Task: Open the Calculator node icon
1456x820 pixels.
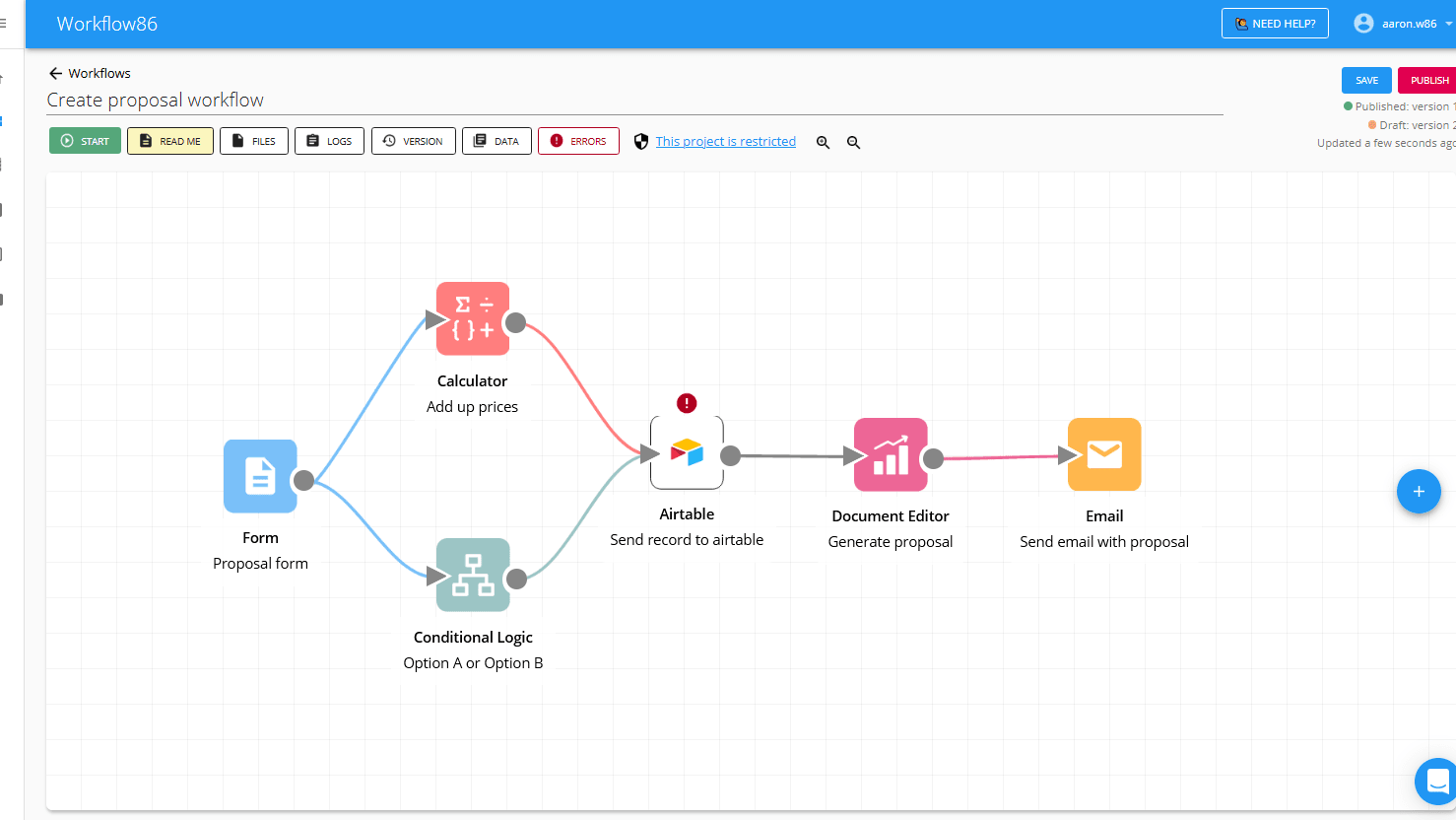Action: [473, 318]
